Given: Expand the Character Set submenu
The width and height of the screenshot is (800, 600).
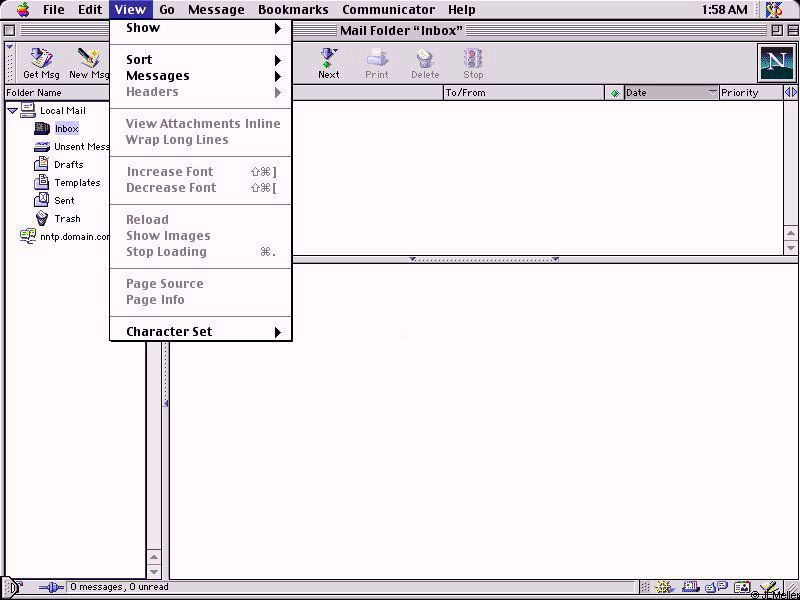Looking at the screenshot, I should (200, 332).
